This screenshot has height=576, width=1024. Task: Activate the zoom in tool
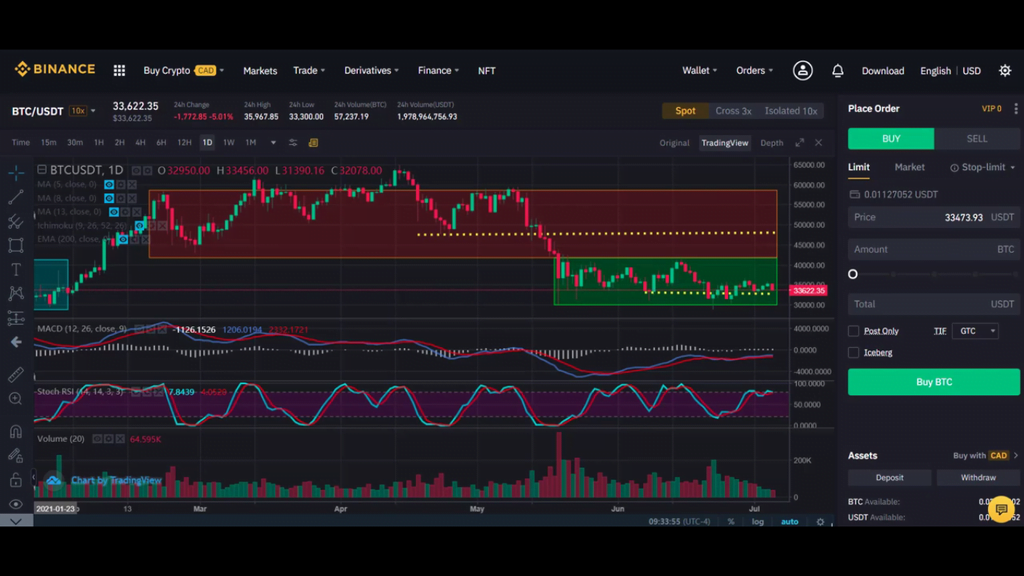pyautogui.click(x=16, y=398)
